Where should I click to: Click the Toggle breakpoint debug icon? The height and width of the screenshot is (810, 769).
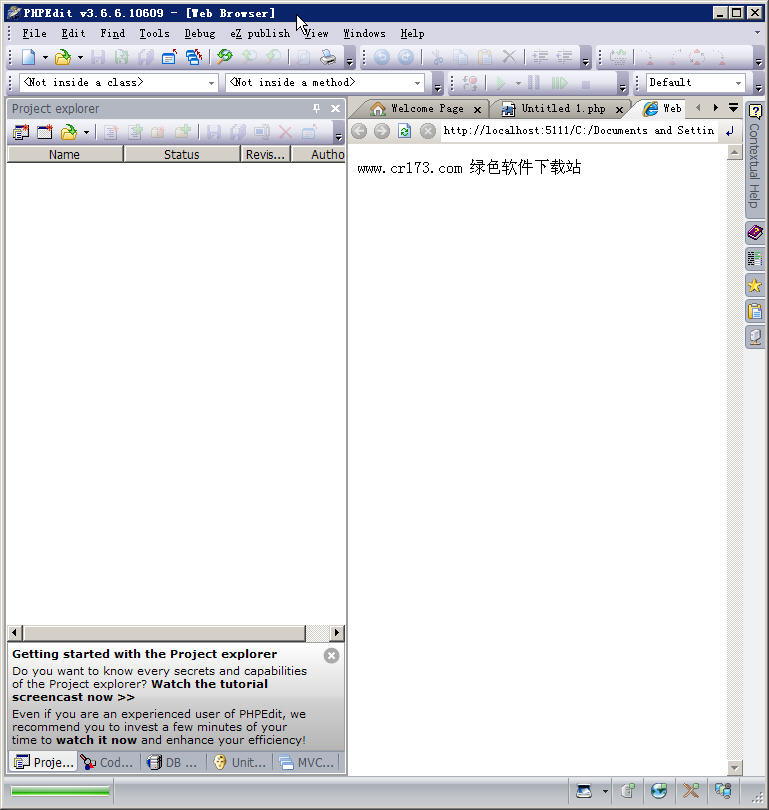coord(470,83)
